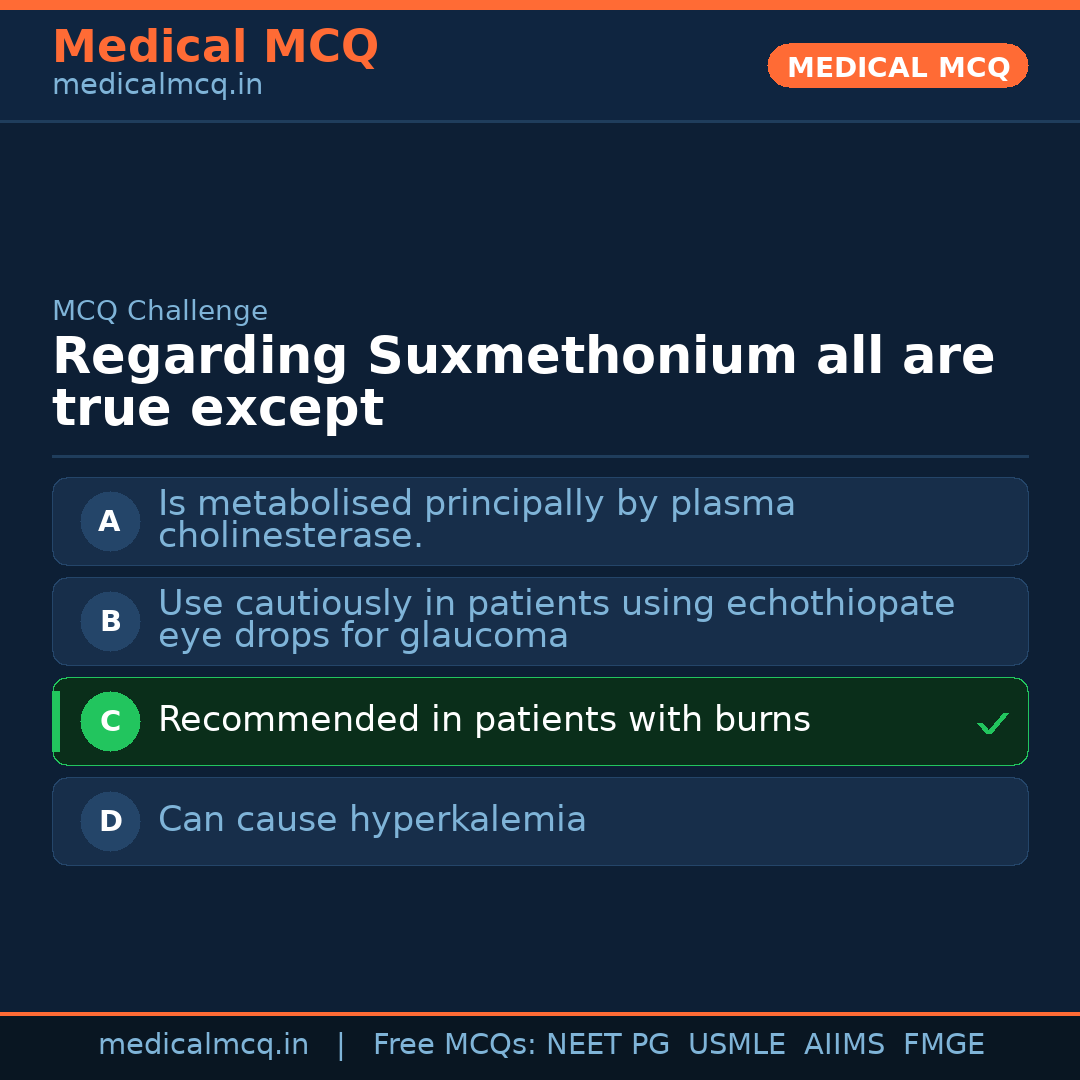Click 'FMGE' in the footer

pos(943,1045)
